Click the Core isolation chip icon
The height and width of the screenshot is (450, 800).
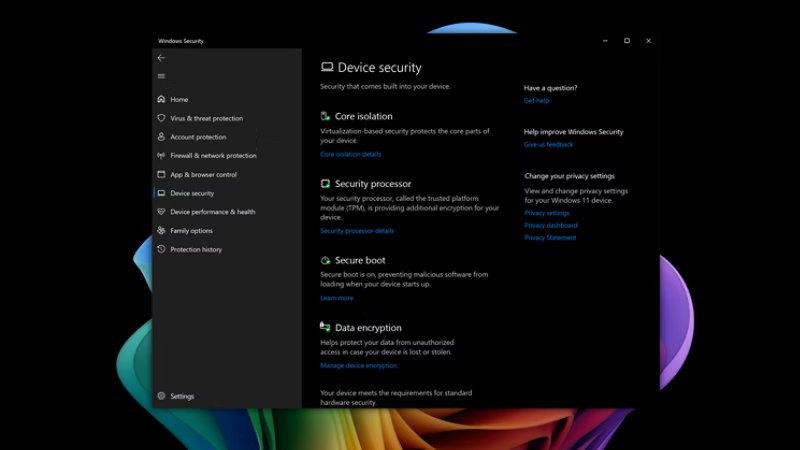(325, 116)
